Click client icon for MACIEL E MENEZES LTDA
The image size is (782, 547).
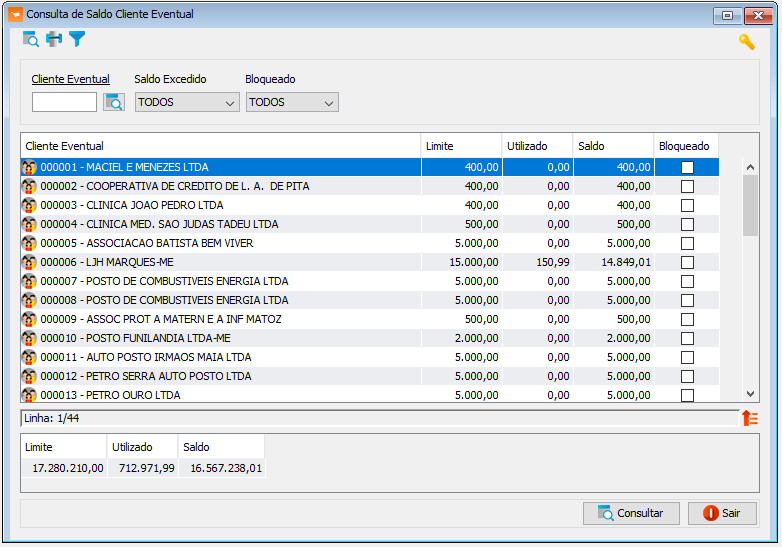point(29,168)
